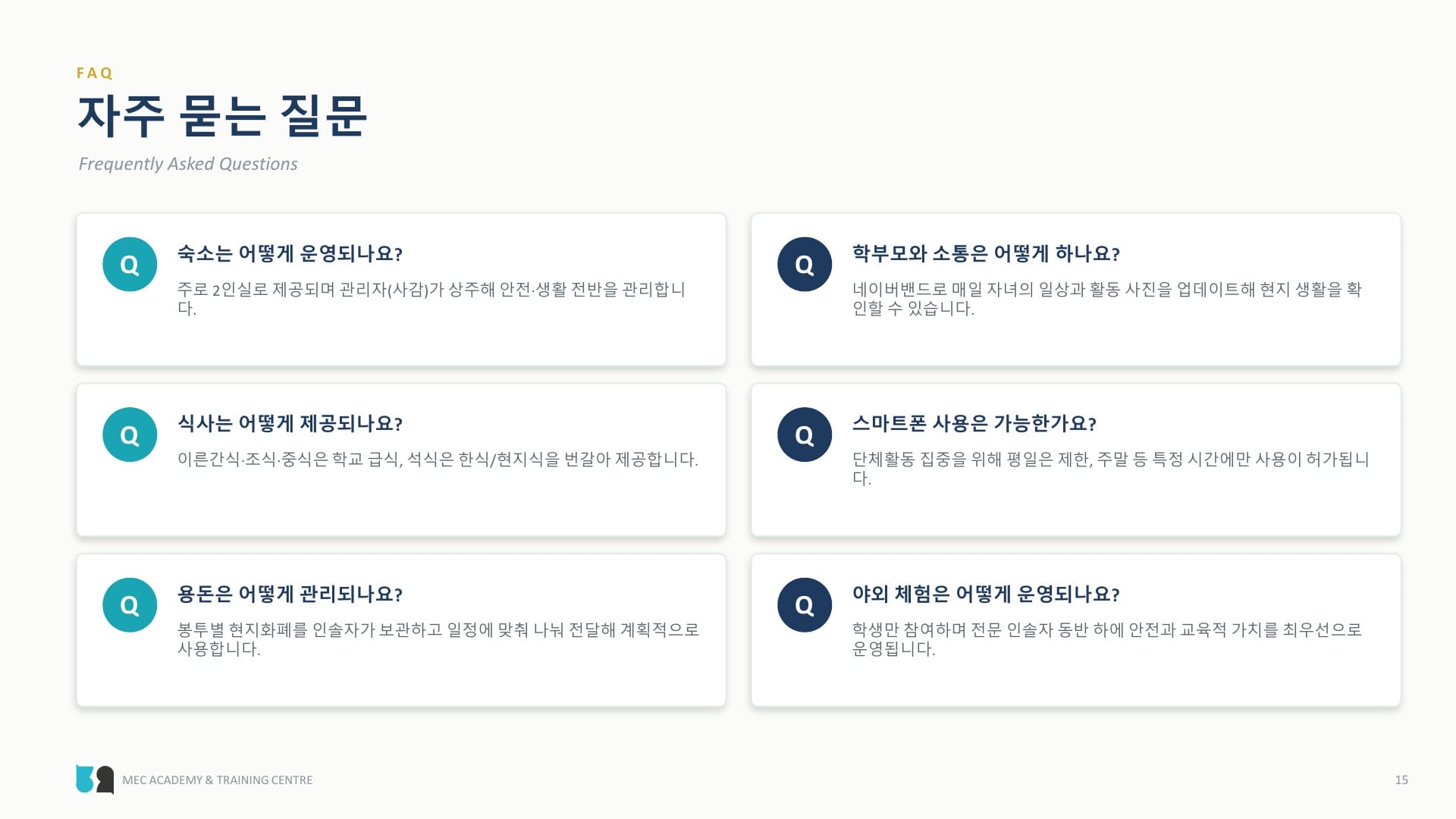Click the teal Q icon beside 숙소는 어떻게 운영되나요?
This screenshot has width=1456, height=819.
[x=130, y=265]
